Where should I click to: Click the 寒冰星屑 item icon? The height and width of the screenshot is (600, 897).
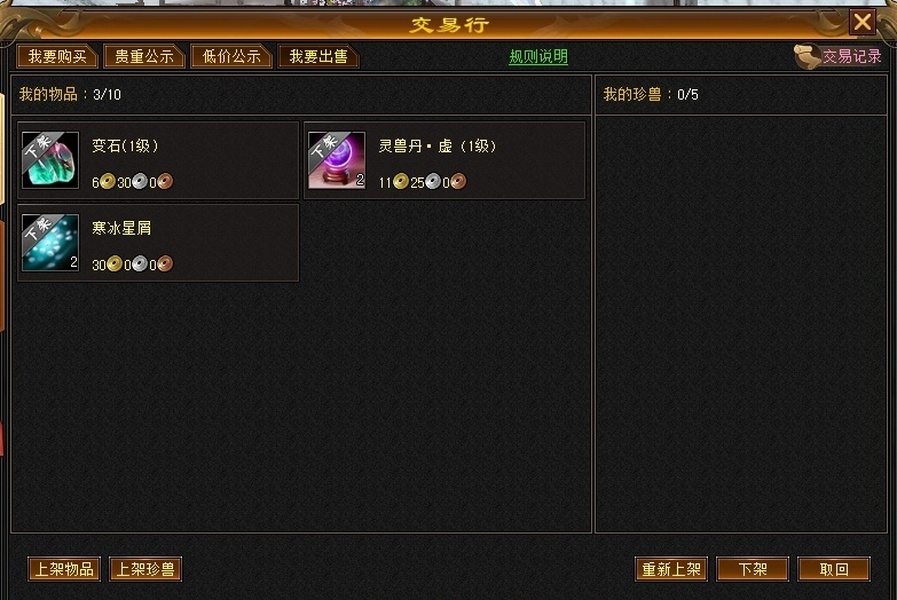50,243
